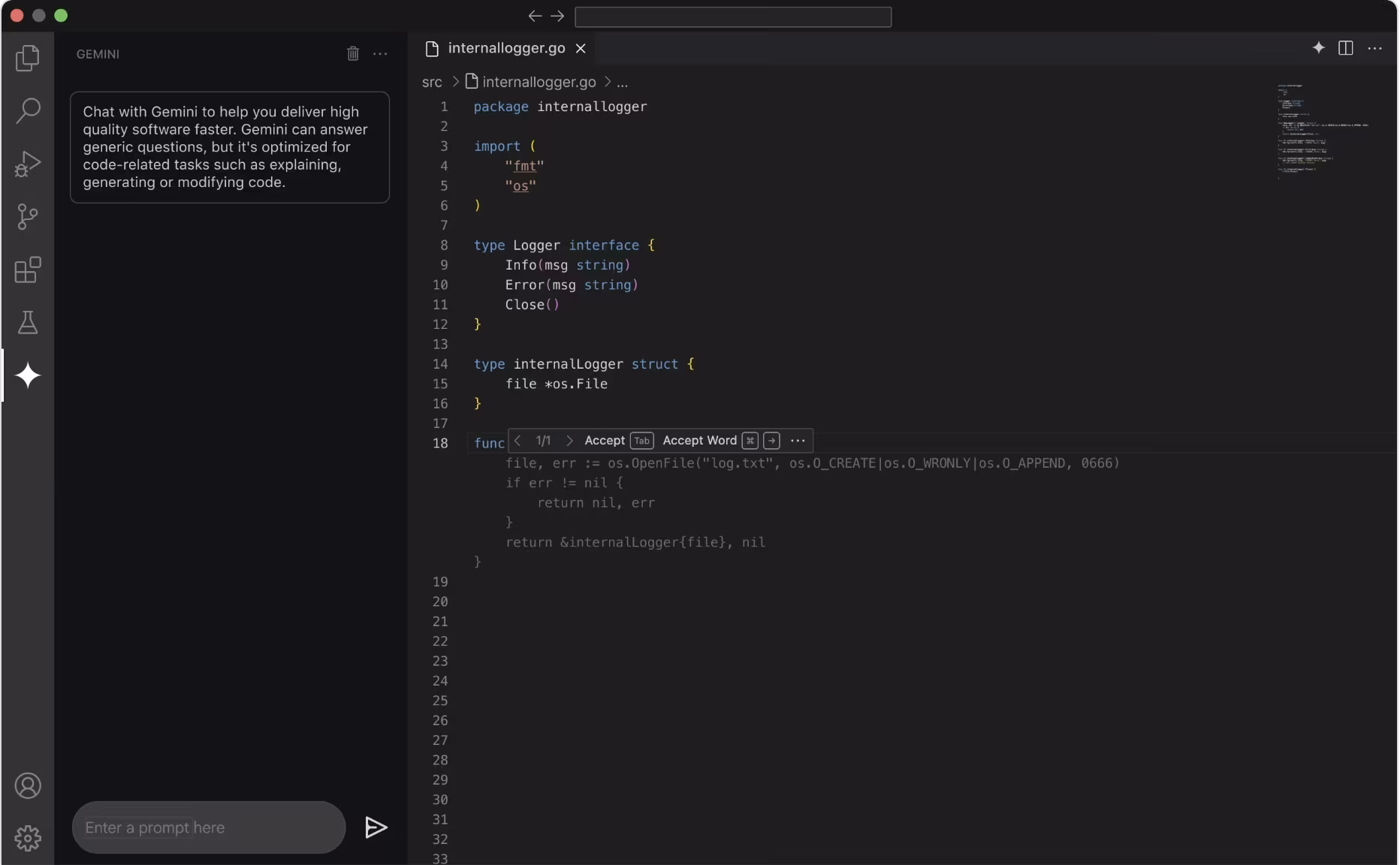This screenshot has height=865, width=1400.
Task: Click the internallogger.go breadcrumb
Action: (530, 82)
